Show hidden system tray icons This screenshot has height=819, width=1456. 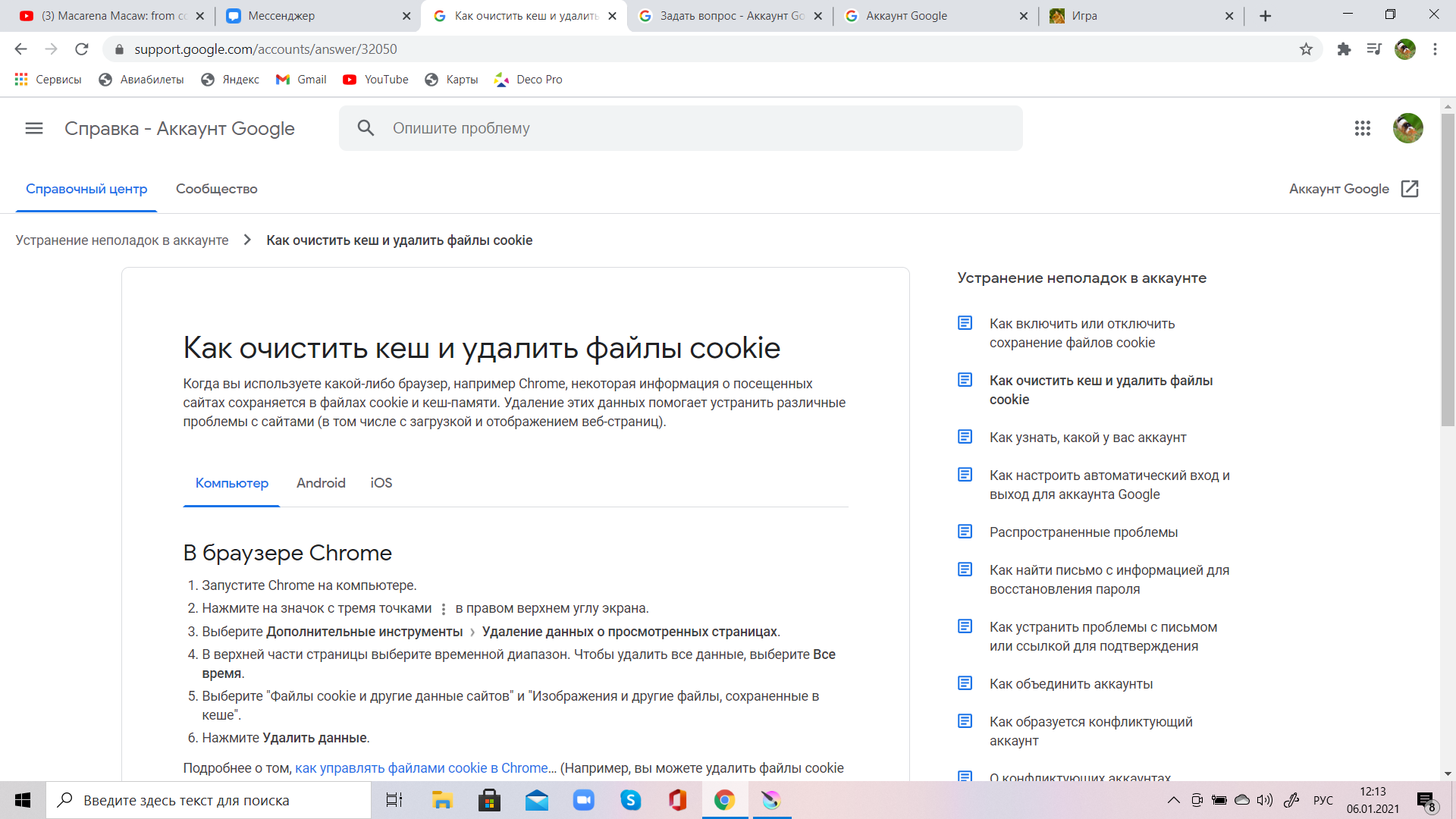coord(1173,800)
